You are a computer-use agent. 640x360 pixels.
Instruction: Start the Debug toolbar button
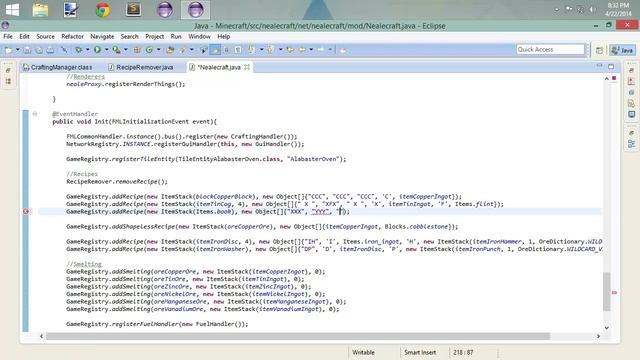click(x=78, y=50)
